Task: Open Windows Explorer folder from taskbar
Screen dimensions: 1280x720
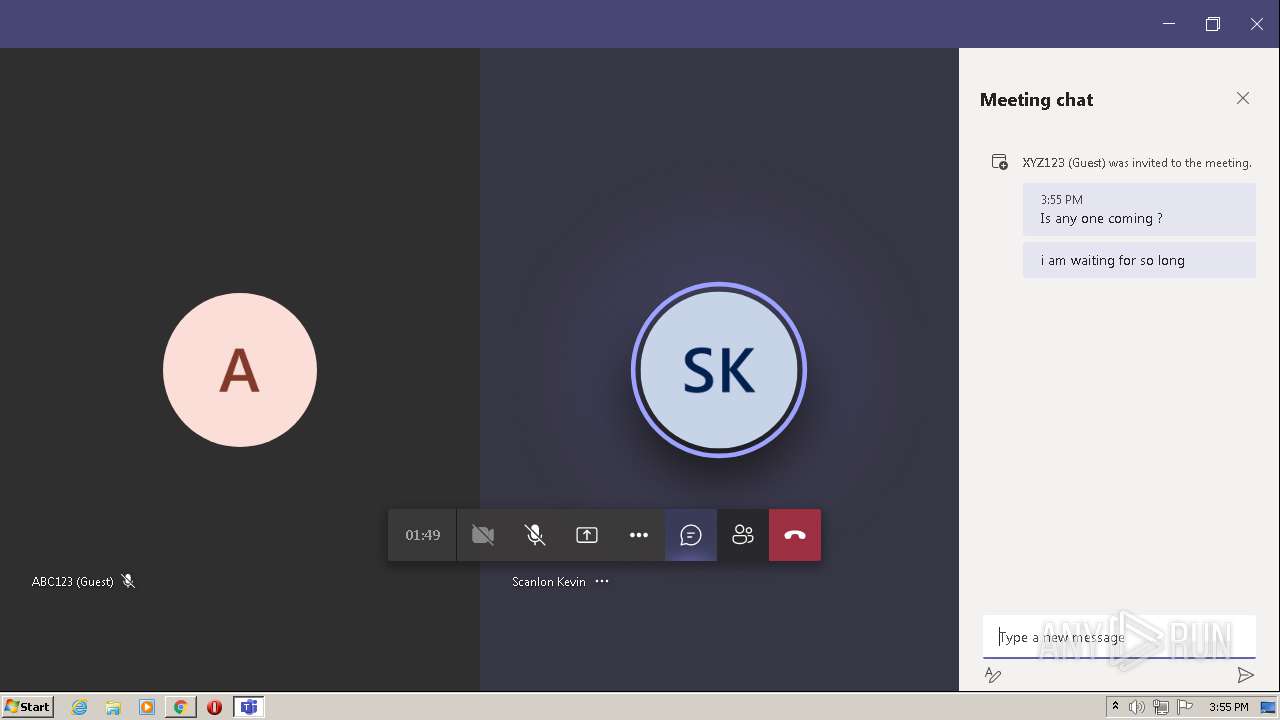Action: 113,707
